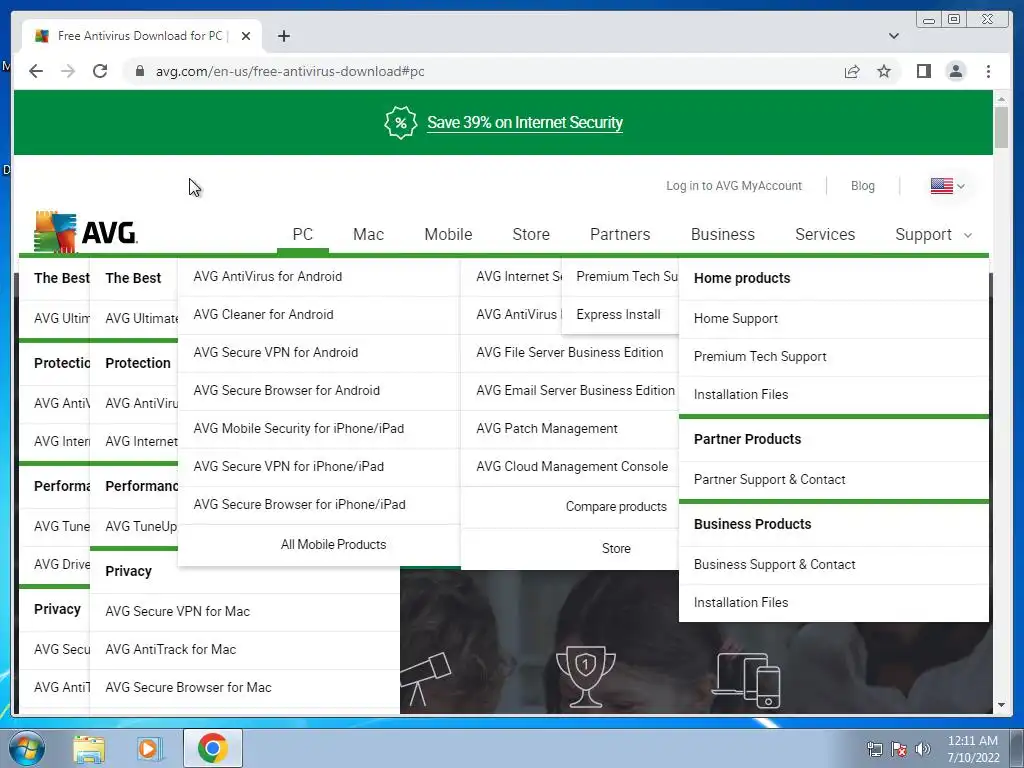
Task: Close the Free Antivirus Download tab
Action: coord(246,36)
